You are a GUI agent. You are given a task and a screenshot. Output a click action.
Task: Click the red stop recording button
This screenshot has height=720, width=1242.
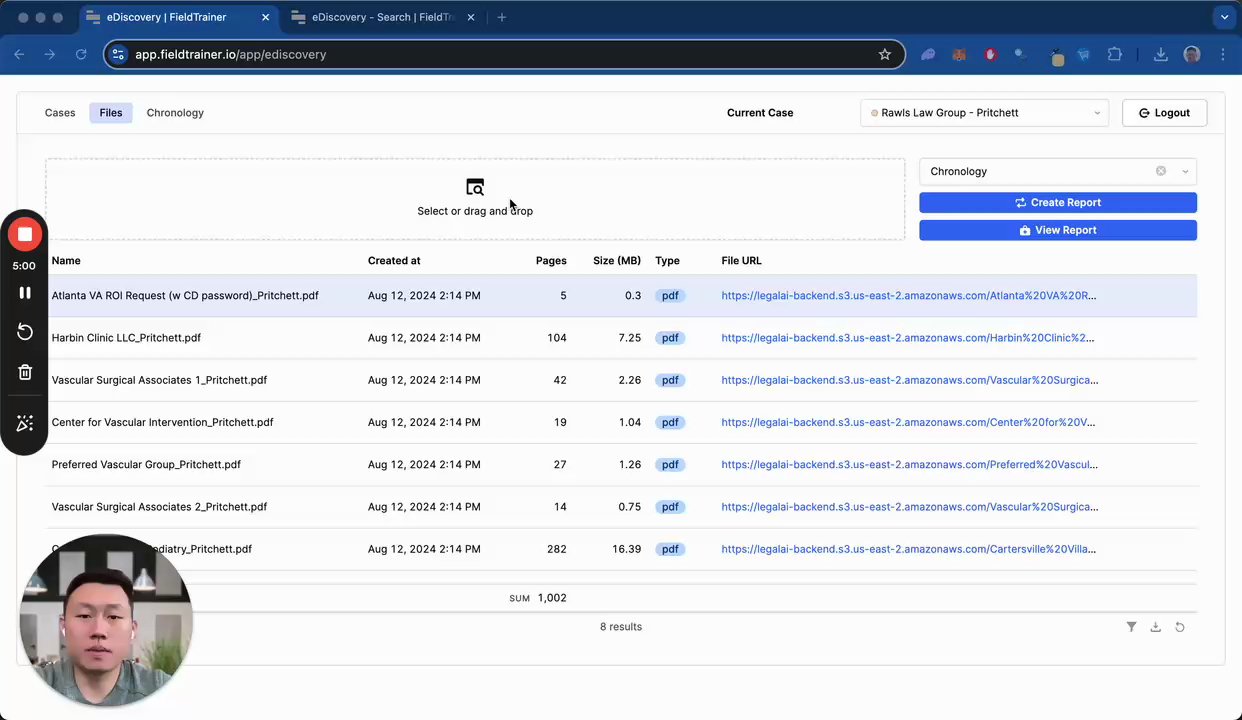25,235
